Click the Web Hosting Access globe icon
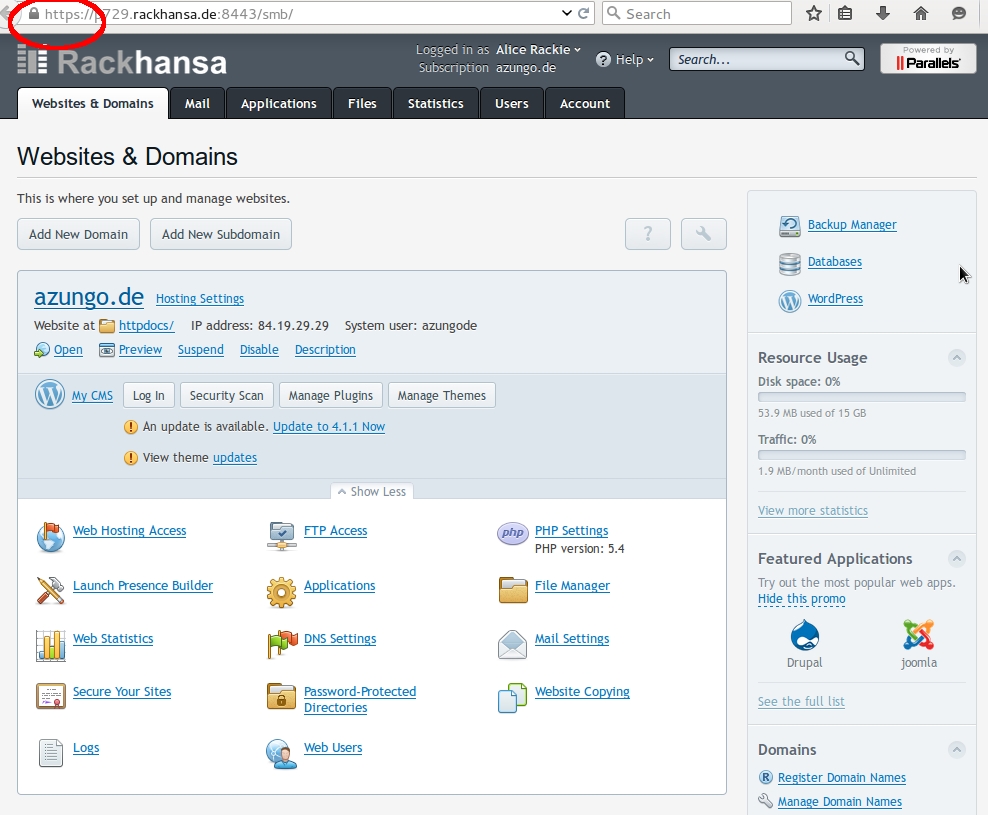Screen dimensions: 988x815 [x=50, y=537]
